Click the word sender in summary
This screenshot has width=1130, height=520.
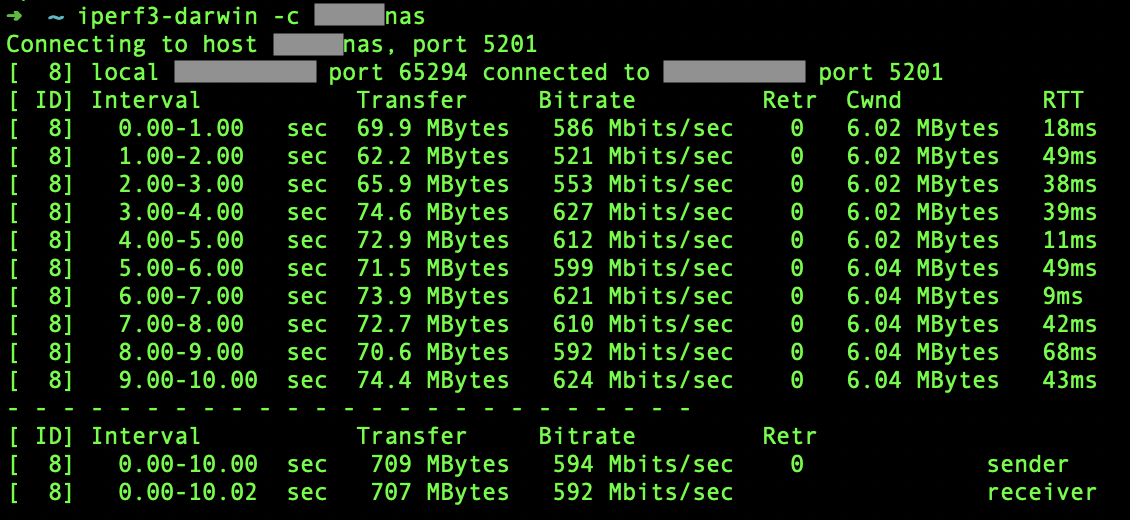(1027, 464)
